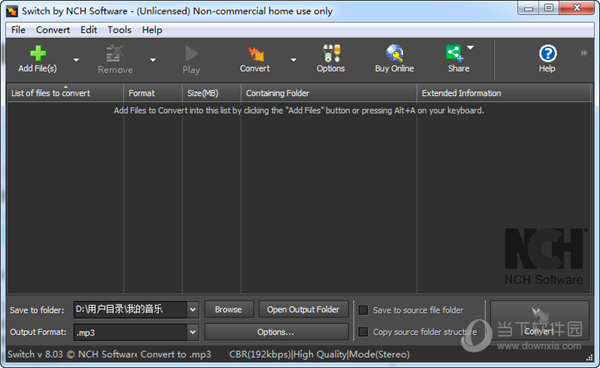Click the Switch v 8.03 status text

pos(72,355)
